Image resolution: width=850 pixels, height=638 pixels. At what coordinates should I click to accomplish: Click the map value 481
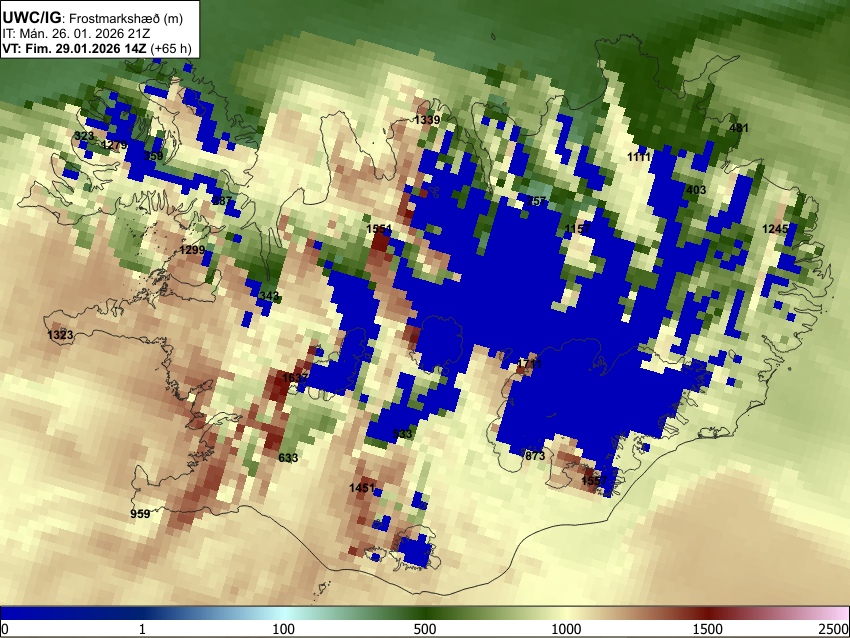click(739, 128)
